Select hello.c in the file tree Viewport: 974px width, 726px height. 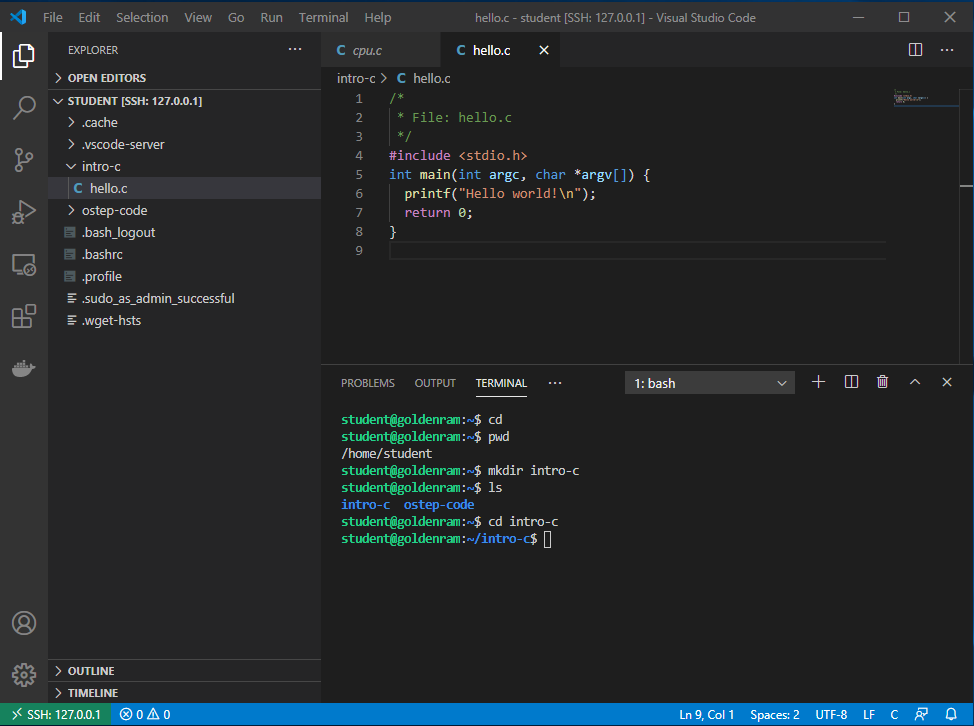184,188
